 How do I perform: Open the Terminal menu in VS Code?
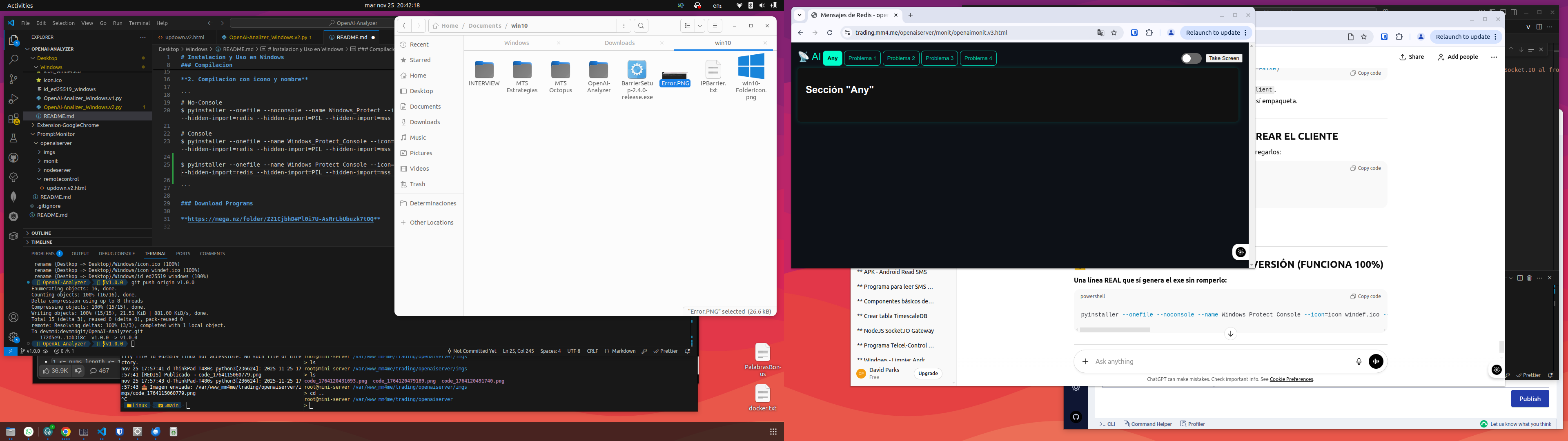(x=139, y=23)
